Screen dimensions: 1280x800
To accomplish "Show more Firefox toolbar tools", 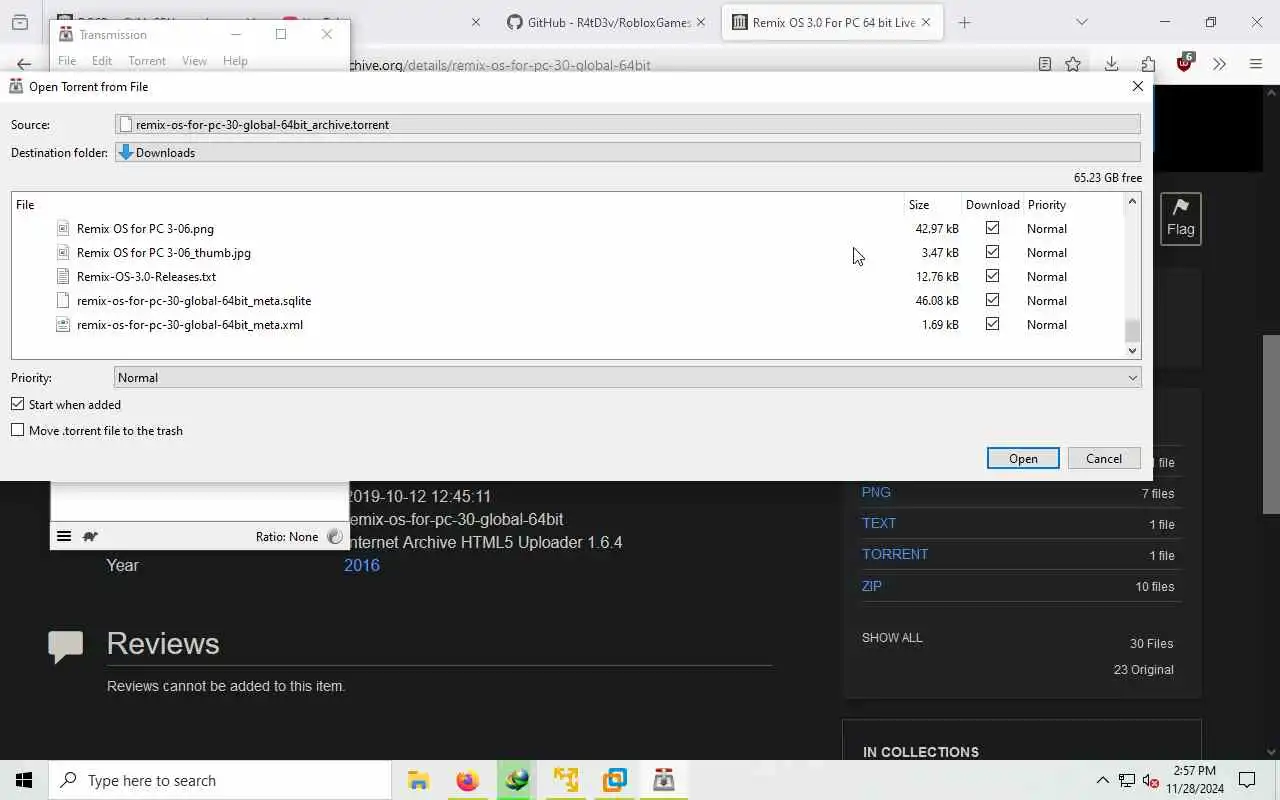I will click(x=1219, y=64).
